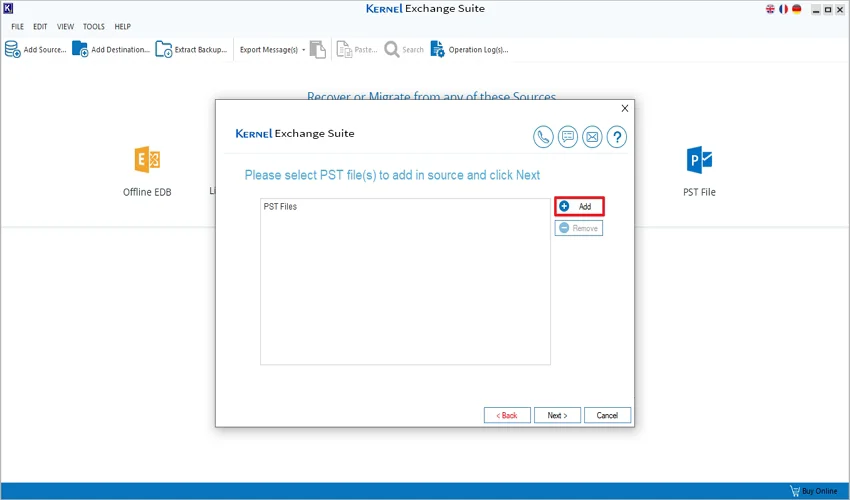
Task: Click the Add Source toolbar icon
Action: click(12, 49)
